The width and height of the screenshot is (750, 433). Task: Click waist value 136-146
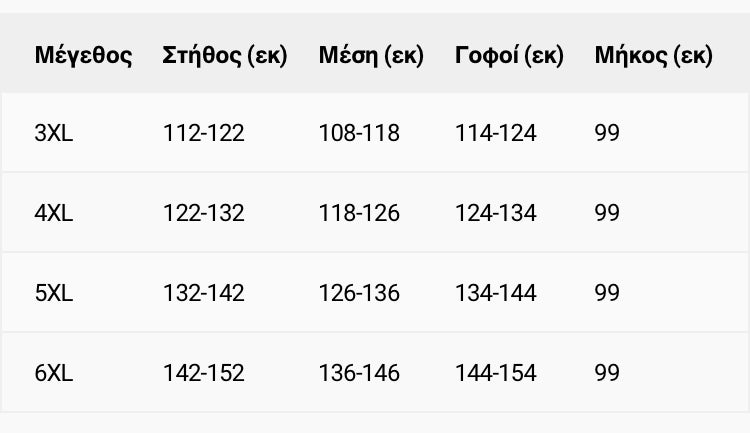tap(359, 373)
